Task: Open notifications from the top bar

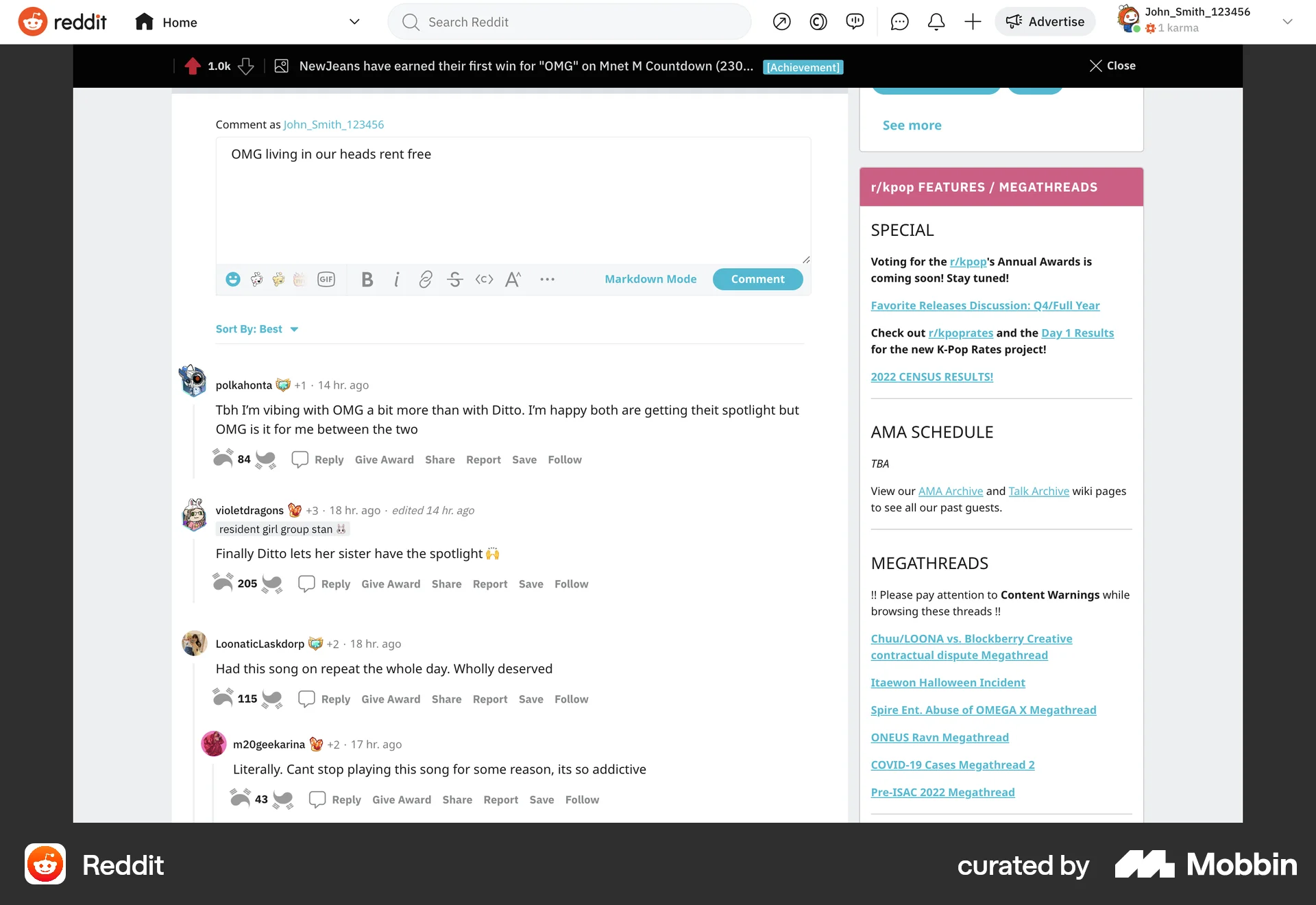Action: point(936,21)
